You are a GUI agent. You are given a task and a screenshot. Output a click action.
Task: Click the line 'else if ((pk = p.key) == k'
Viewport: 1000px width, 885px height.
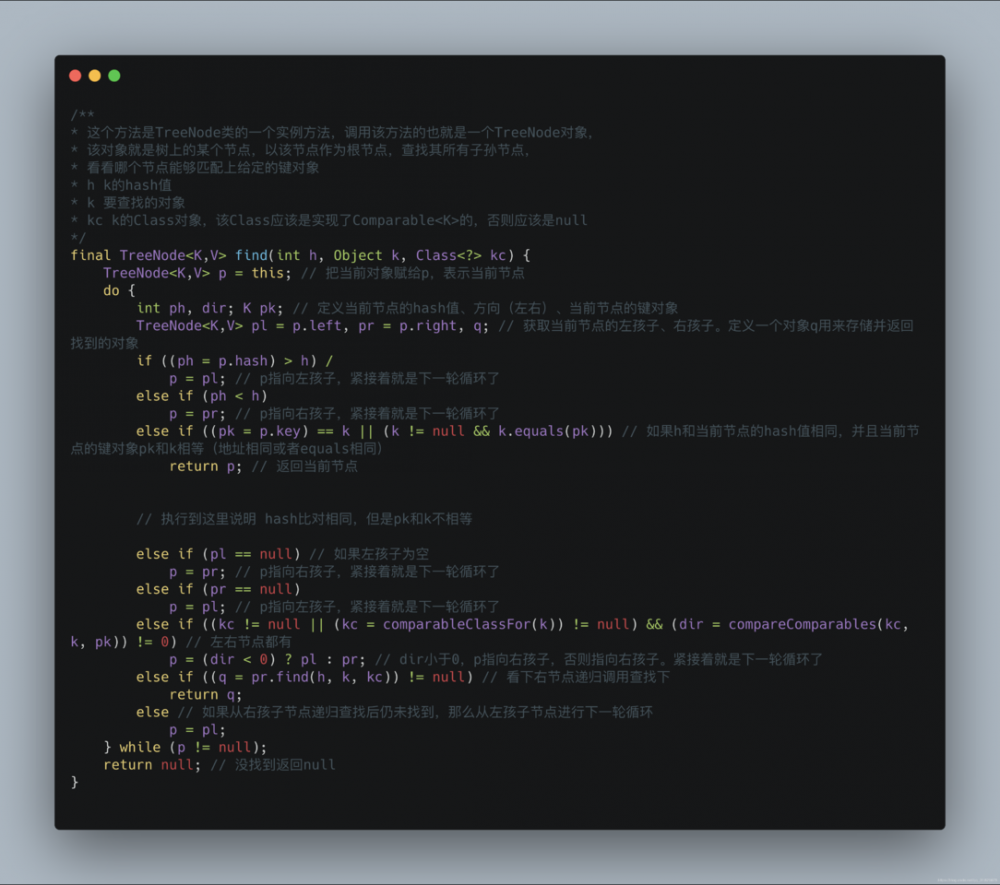(374, 431)
